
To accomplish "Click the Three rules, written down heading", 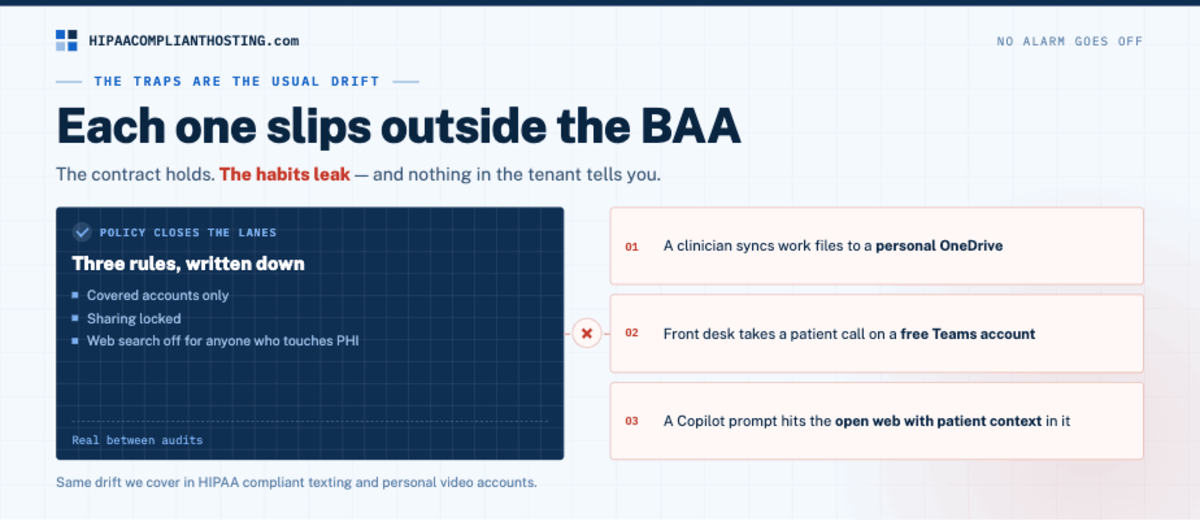I will click(x=188, y=264).
